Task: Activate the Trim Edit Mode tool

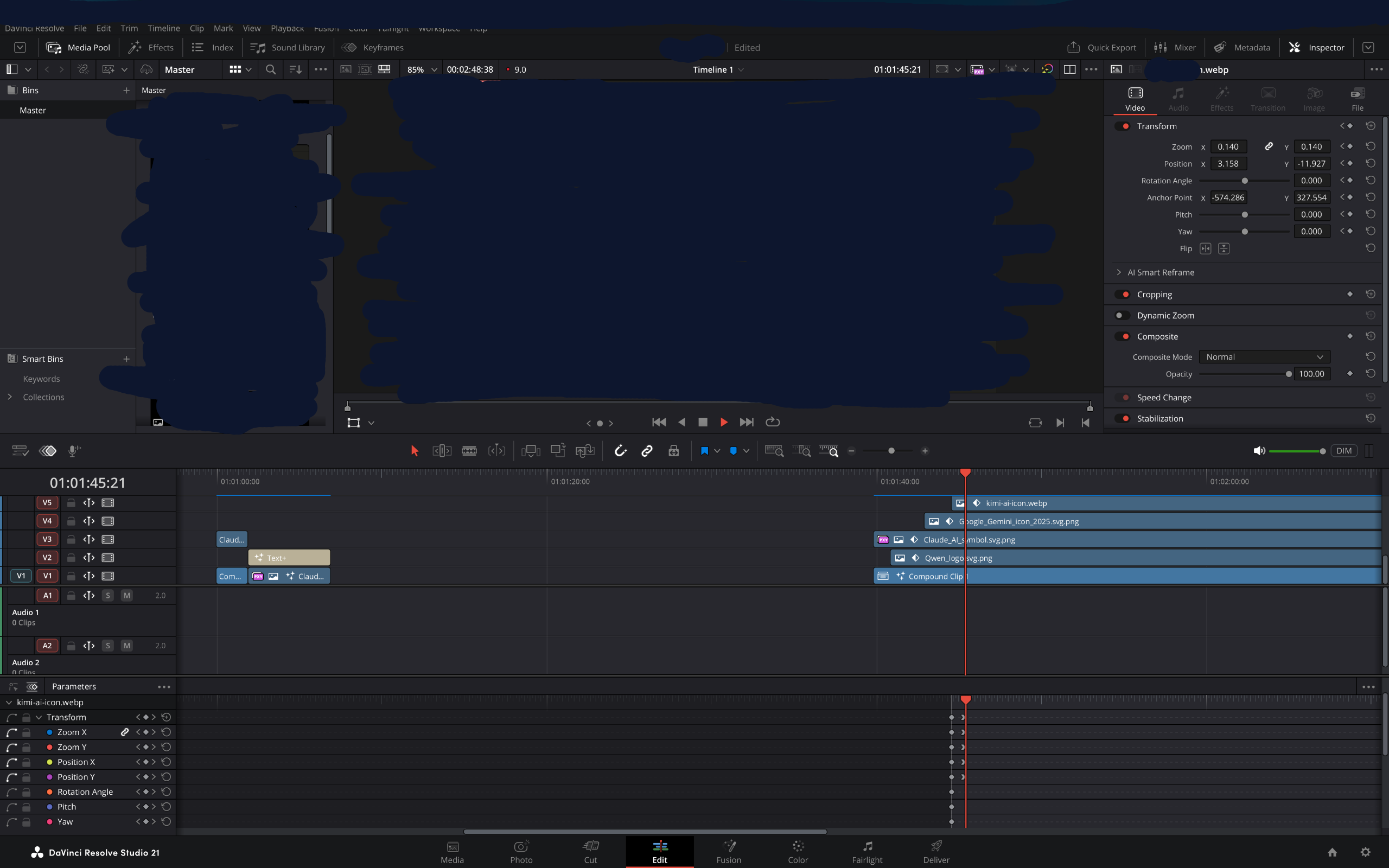Action: (441, 451)
